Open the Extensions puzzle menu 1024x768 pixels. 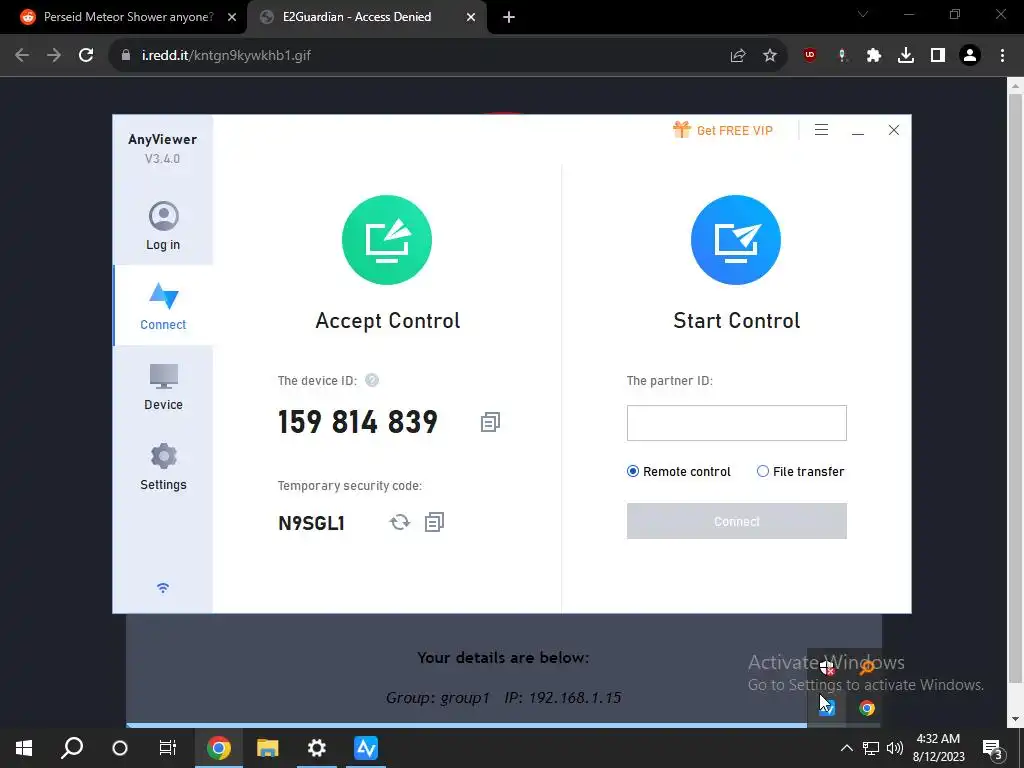tap(874, 56)
